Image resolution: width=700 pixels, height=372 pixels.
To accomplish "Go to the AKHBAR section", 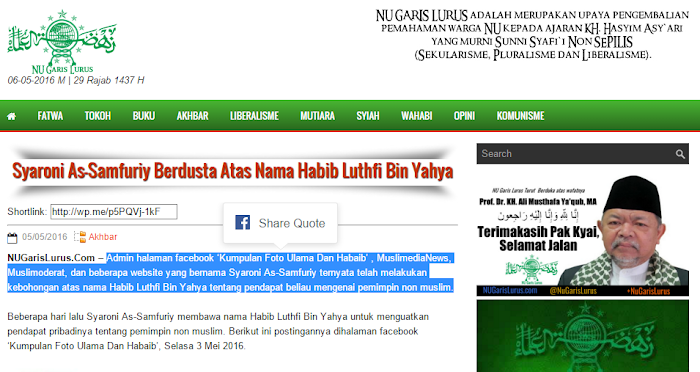I will 192,116.
